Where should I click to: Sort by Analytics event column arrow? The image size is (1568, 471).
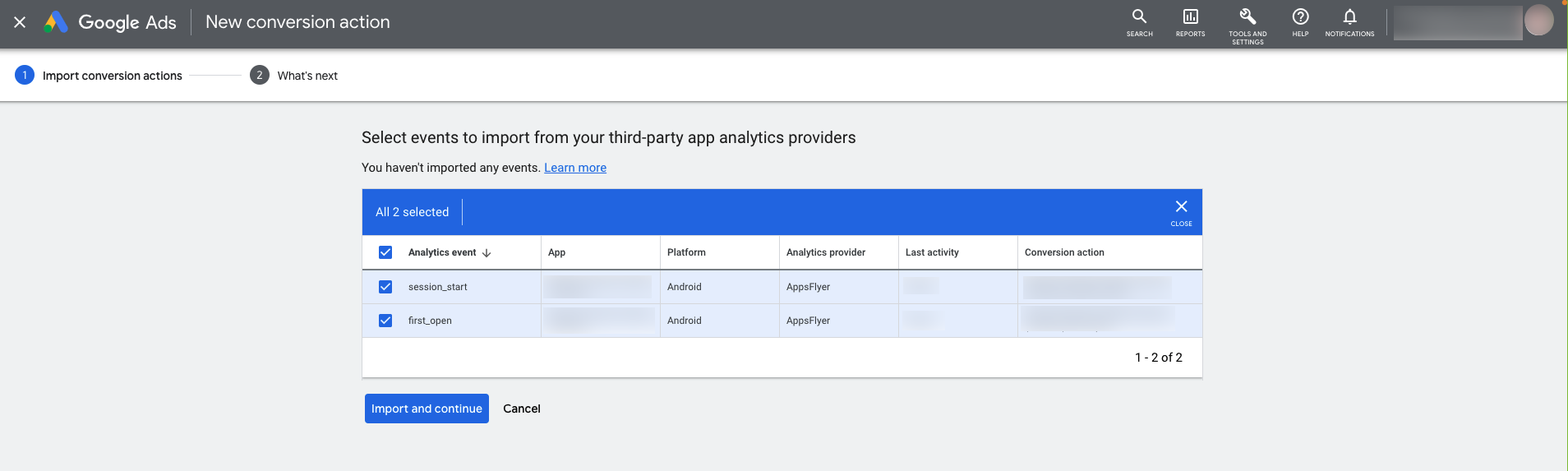click(487, 253)
